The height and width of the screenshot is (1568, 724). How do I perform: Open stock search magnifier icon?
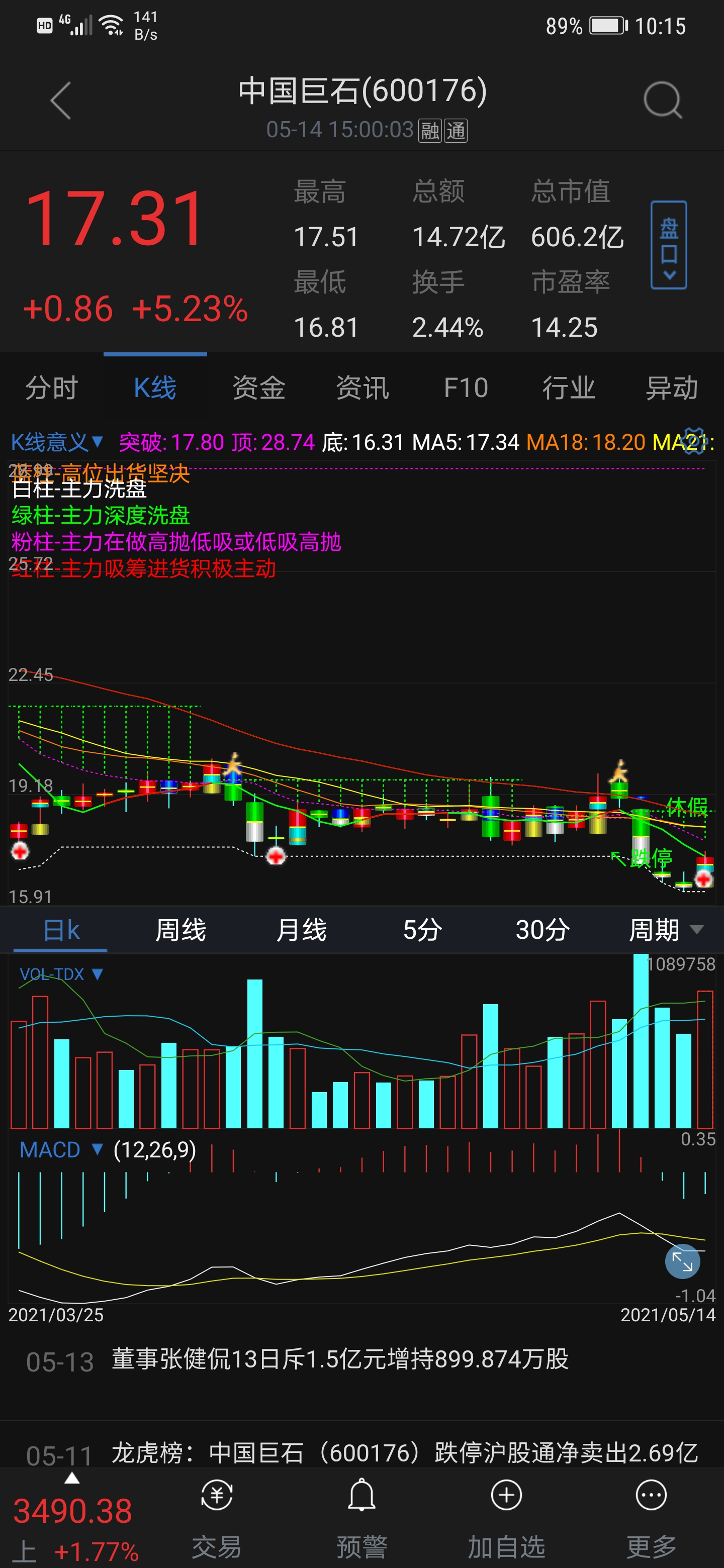(663, 100)
